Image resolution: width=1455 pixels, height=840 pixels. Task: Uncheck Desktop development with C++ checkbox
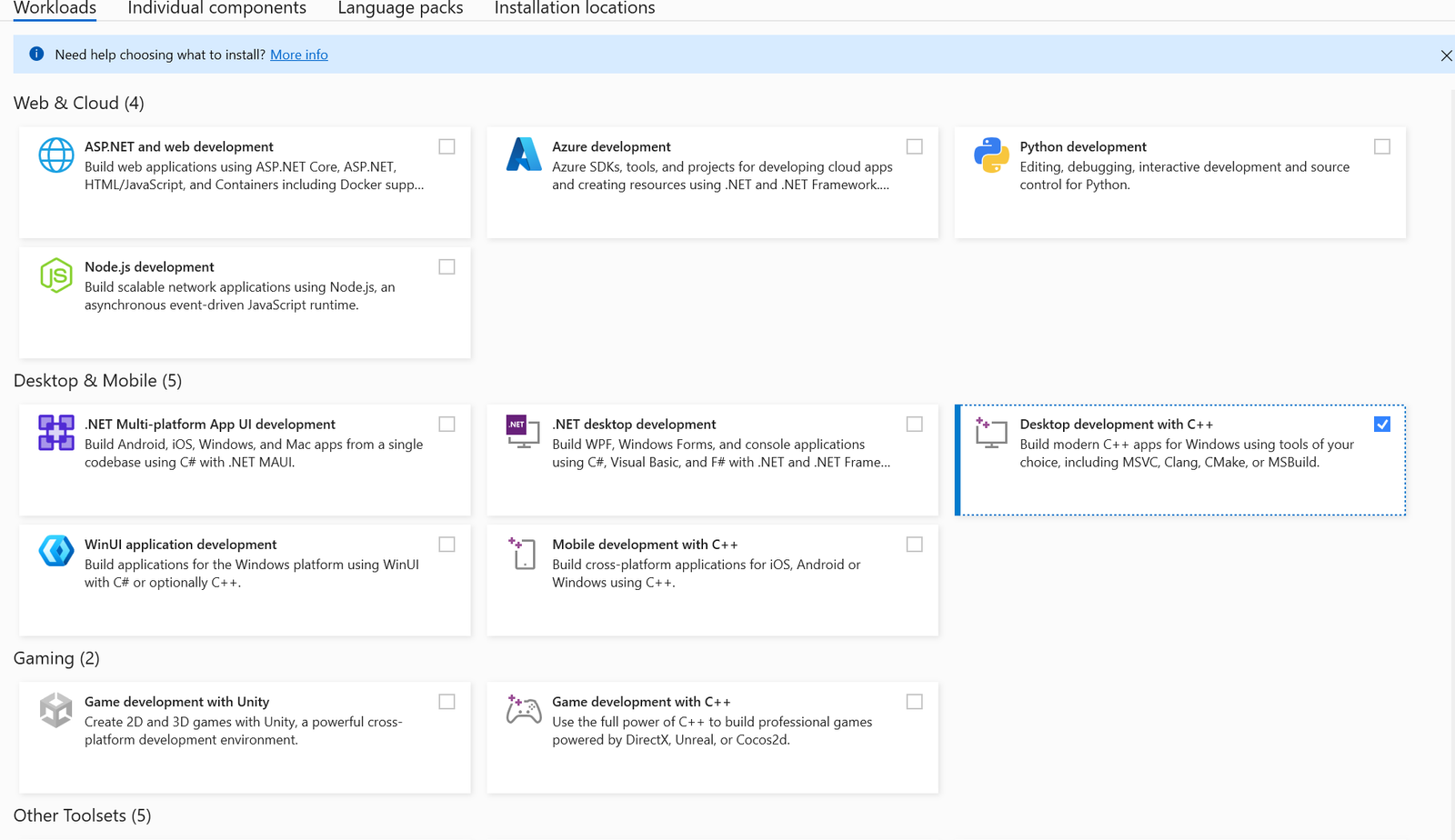(x=1382, y=424)
